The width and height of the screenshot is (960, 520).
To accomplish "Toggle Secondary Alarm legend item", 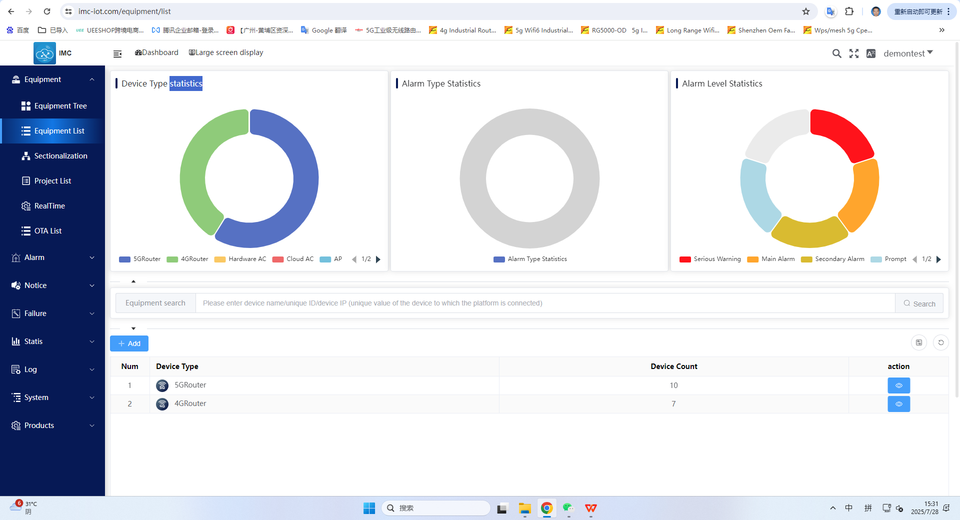I will point(833,259).
